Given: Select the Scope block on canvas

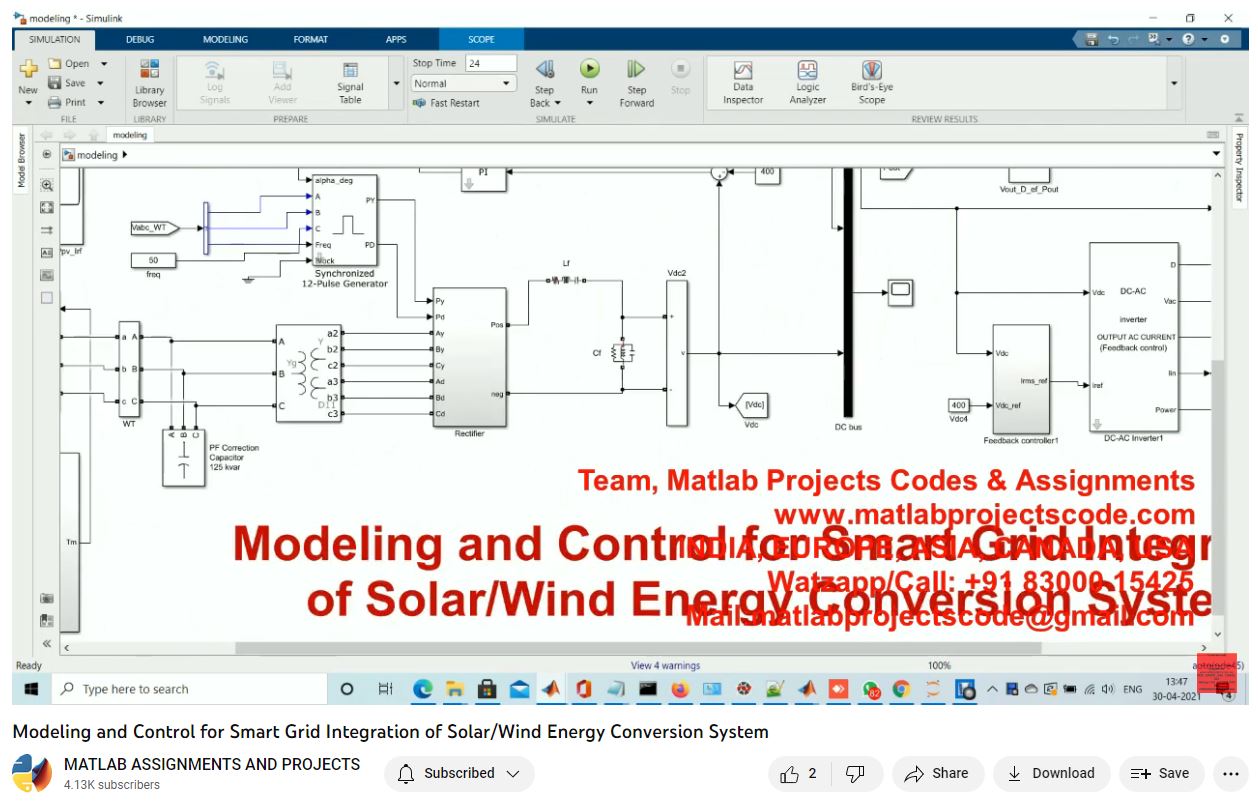Looking at the screenshot, I should [900, 291].
